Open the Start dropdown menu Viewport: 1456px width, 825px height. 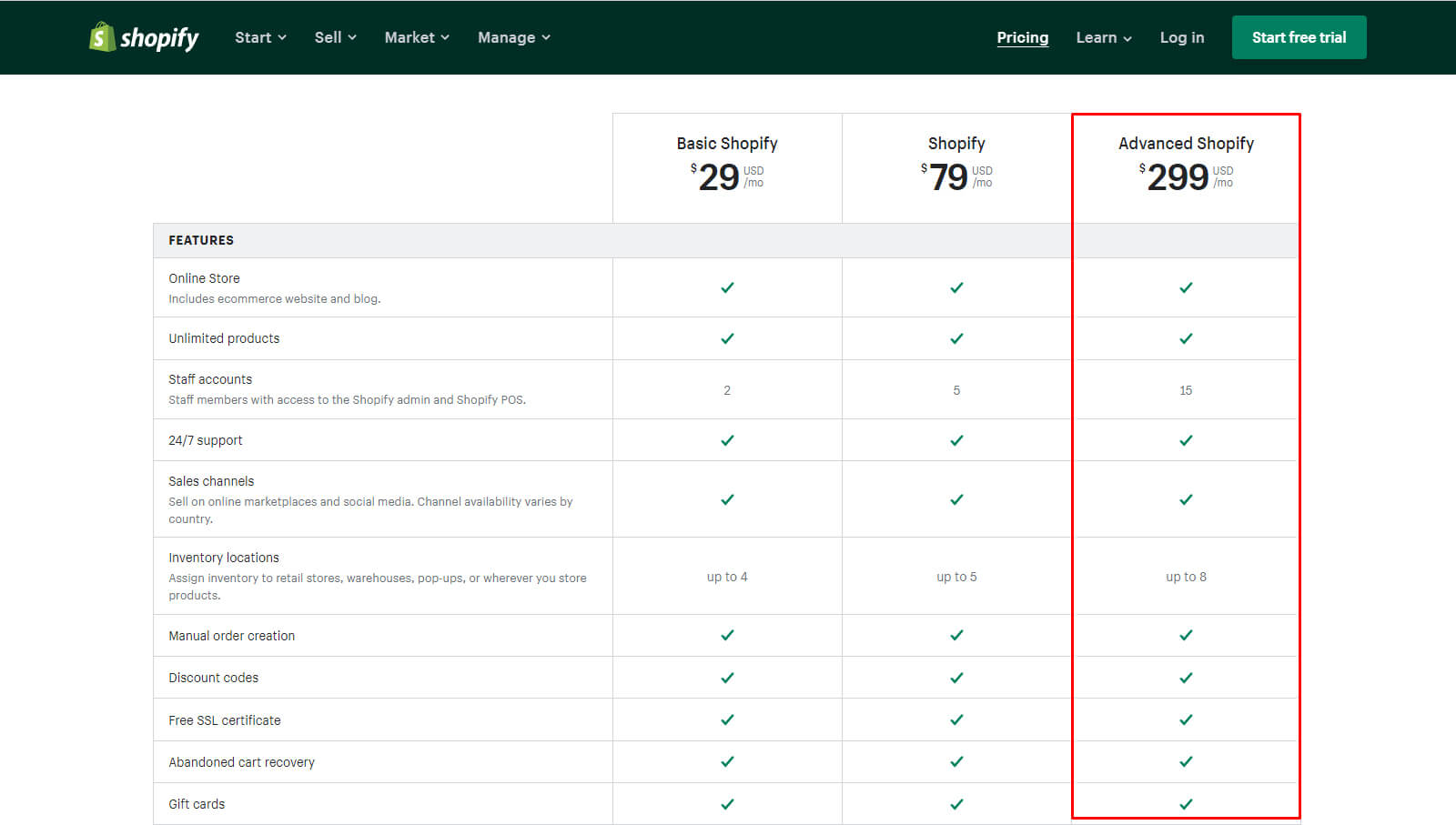(x=260, y=37)
